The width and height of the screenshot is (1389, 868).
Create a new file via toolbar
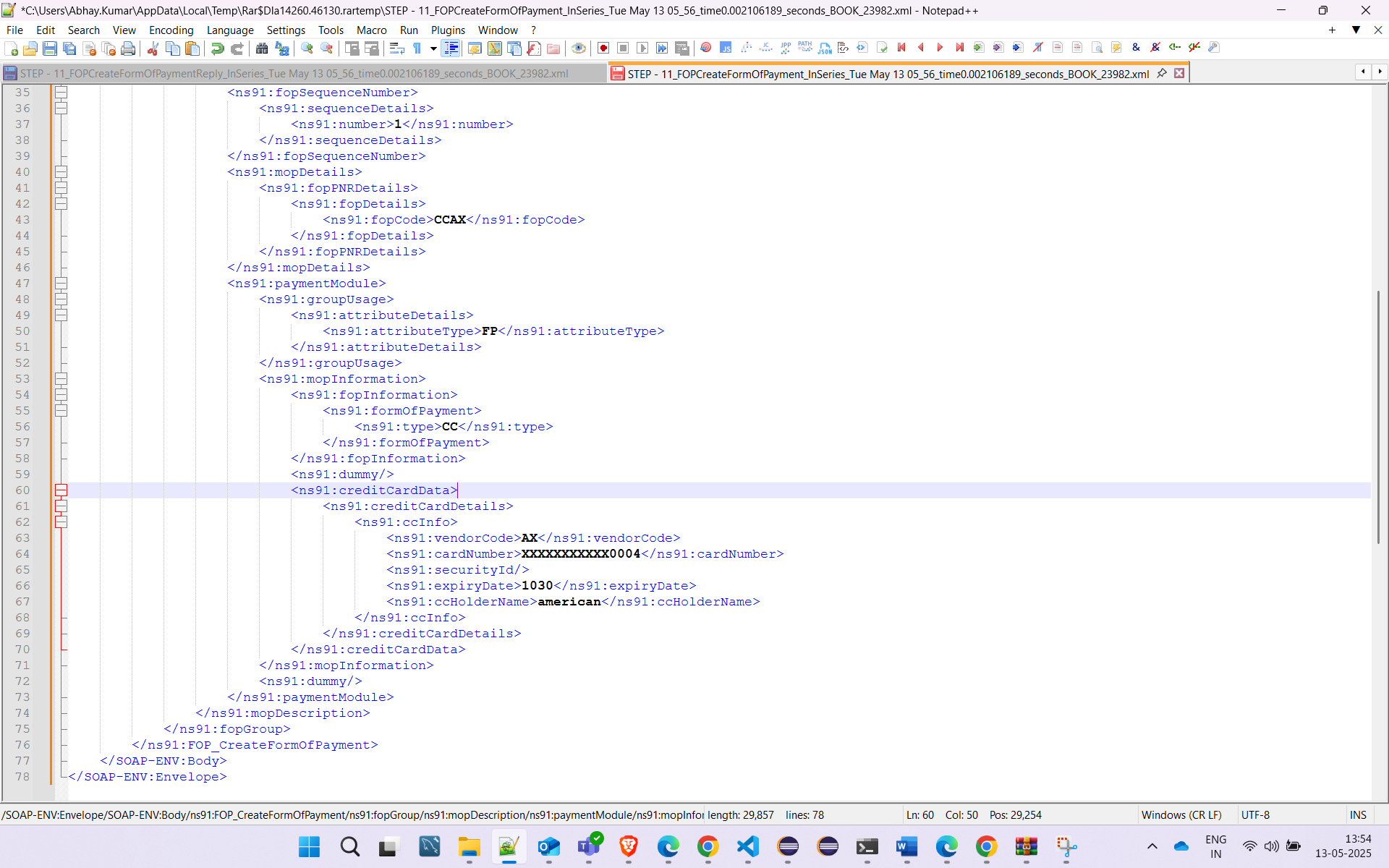point(12,48)
